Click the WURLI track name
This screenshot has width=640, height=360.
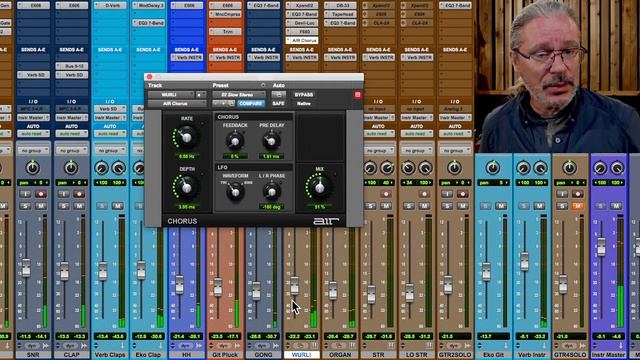(302, 355)
